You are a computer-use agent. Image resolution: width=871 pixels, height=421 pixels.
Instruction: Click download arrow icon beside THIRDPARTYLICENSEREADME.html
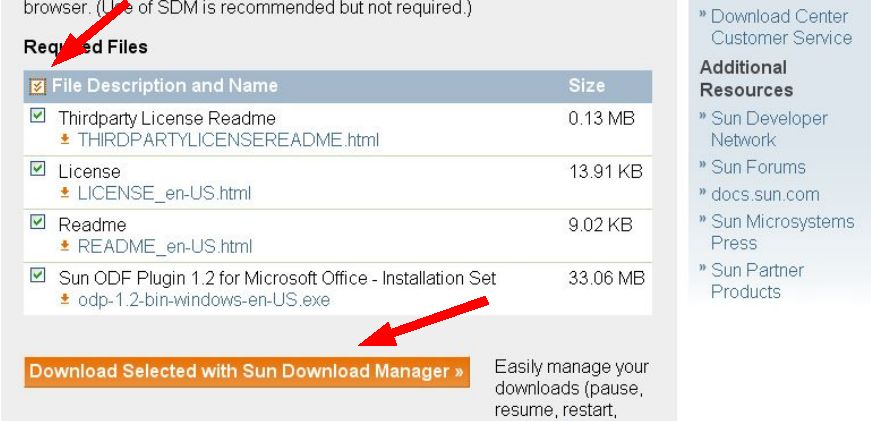point(65,140)
